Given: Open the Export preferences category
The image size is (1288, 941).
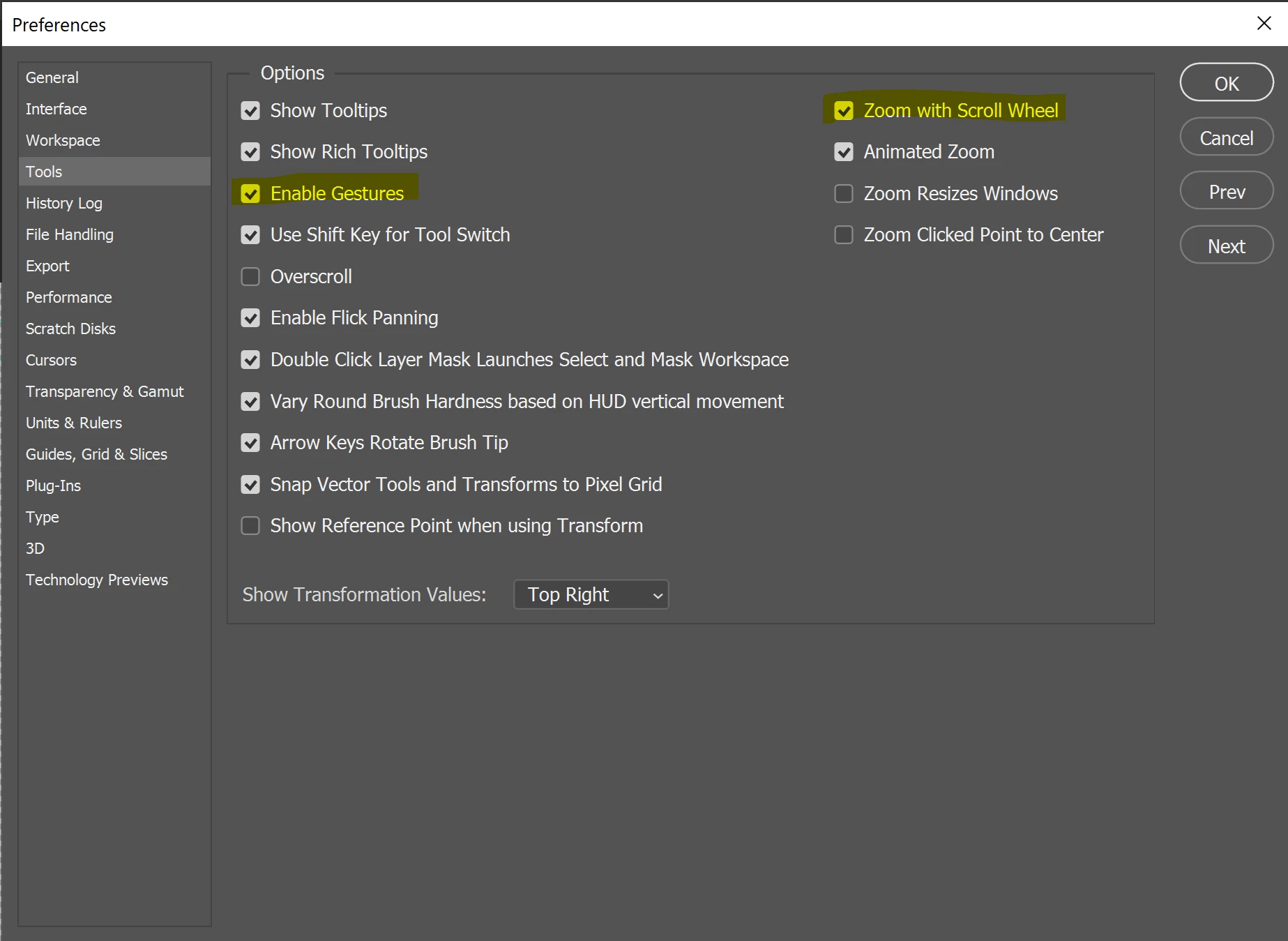Looking at the screenshot, I should 114,266.
